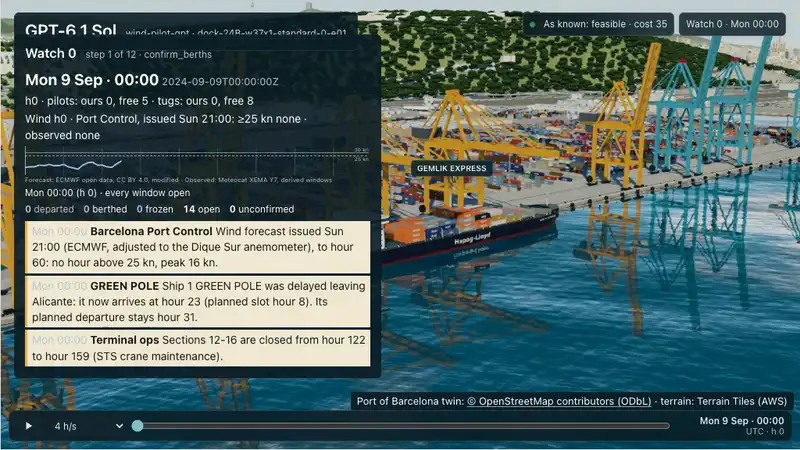Click the '14 open' counter
The height and width of the screenshot is (450, 800).
click(x=202, y=209)
